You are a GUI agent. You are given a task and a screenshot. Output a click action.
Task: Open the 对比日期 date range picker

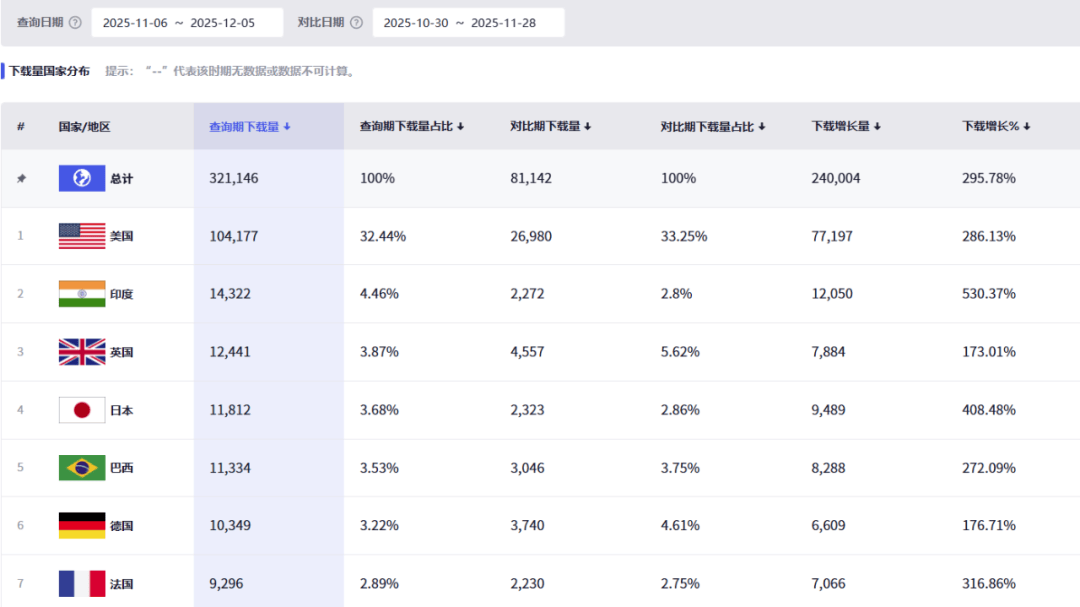(468, 23)
